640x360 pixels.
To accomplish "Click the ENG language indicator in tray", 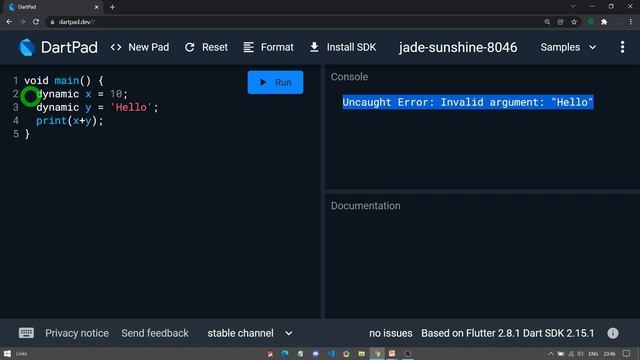I will point(593,354).
